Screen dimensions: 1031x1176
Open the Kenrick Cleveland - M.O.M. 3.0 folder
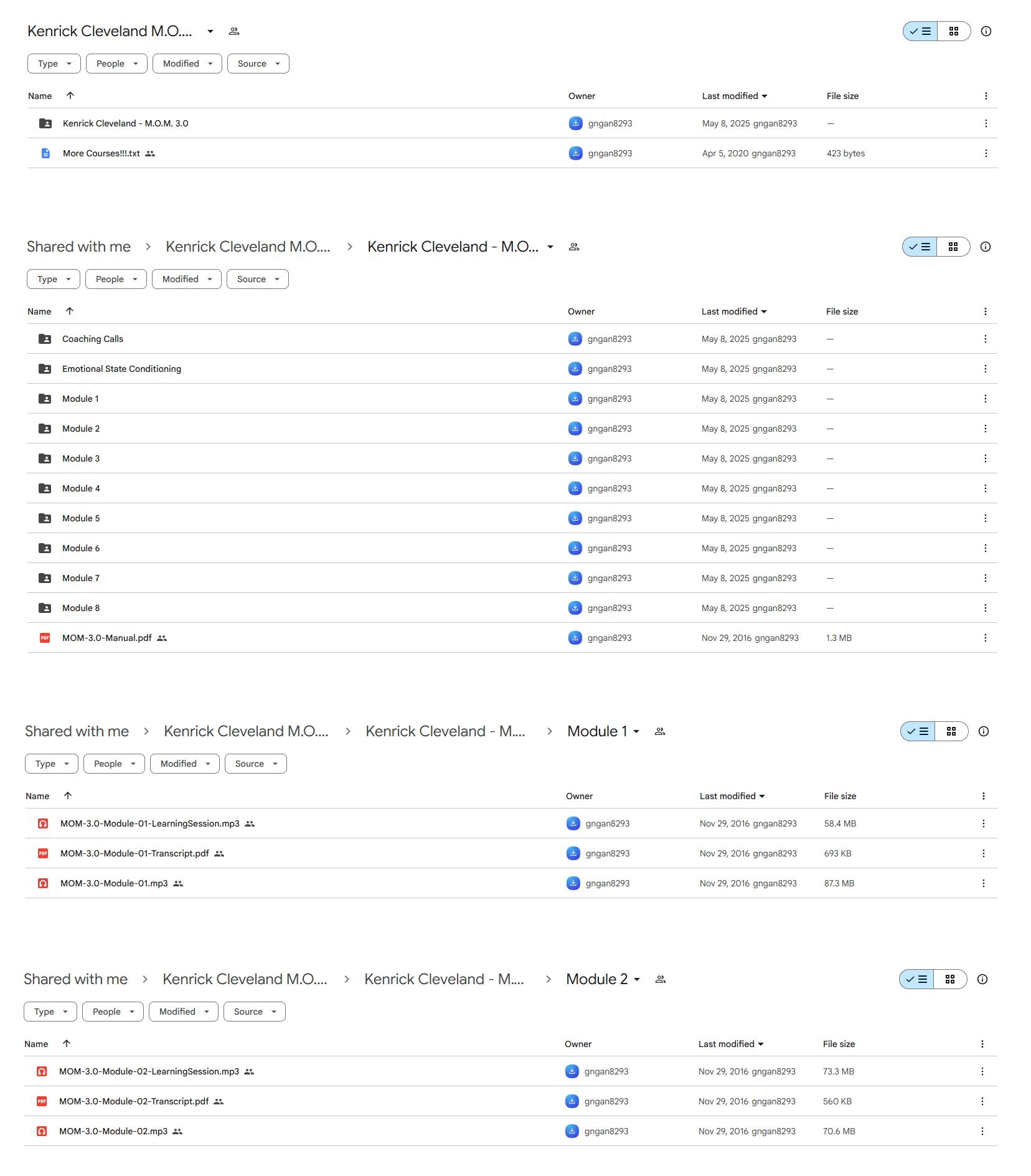pyautogui.click(x=125, y=123)
